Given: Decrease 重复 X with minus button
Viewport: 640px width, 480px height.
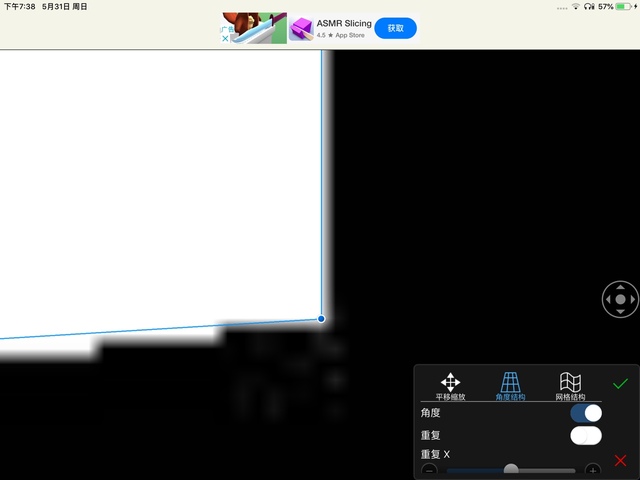Looking at the screenshot, I should (x=429, y=470).
